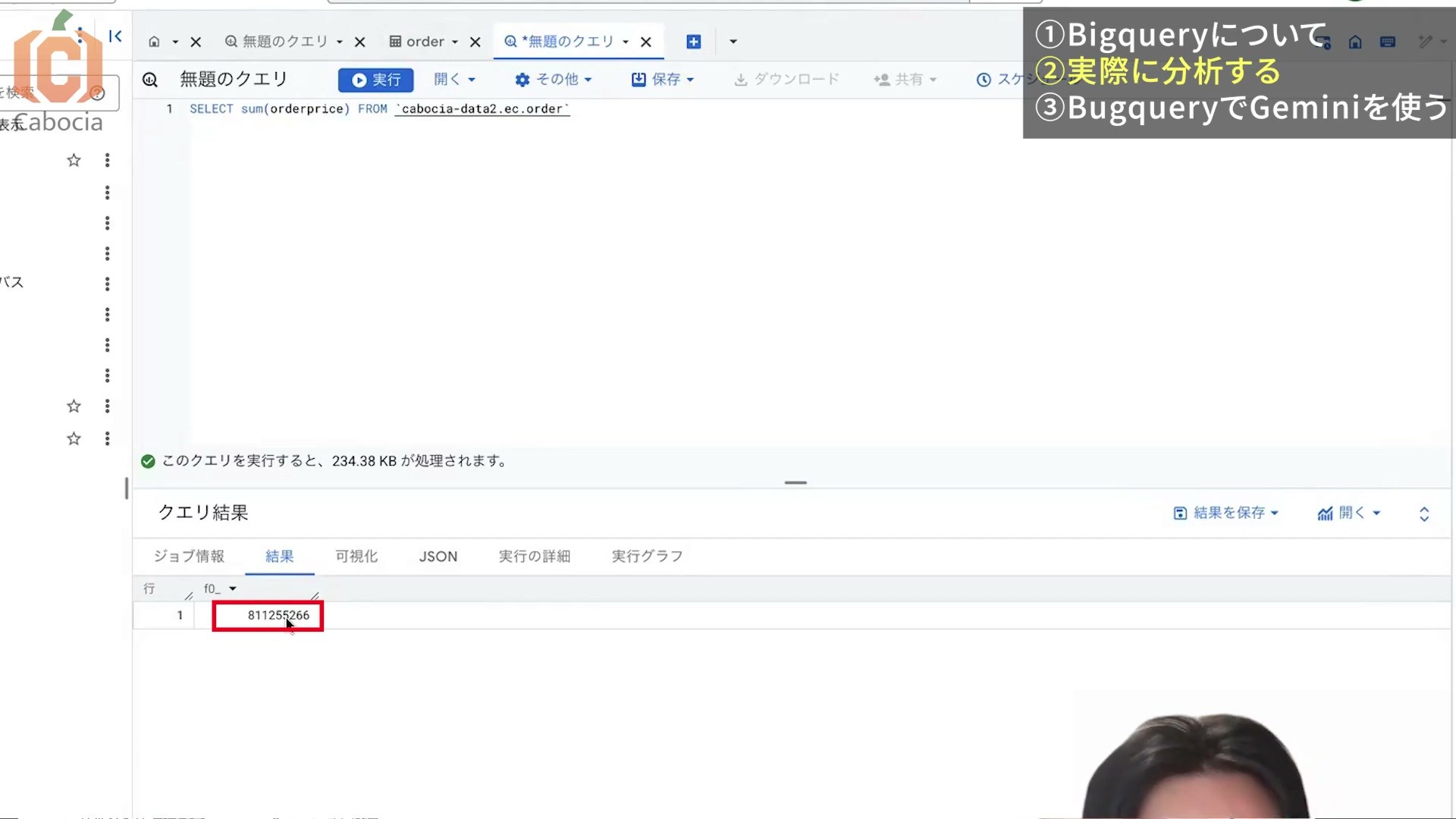Toggle results panel expand/collapse arrows
Screen dimensions: 1456x819
tap(1424, 514)
